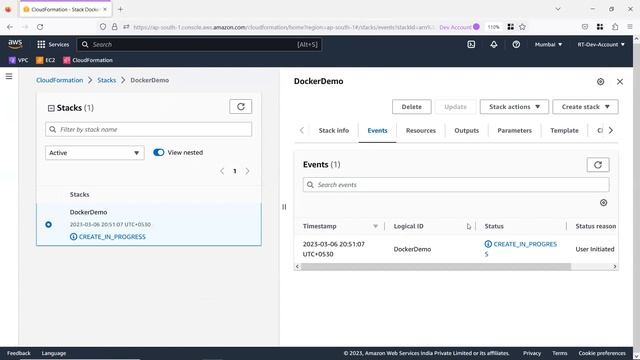Open the Active status filter dropdown
640x360 pixels.
95,153
